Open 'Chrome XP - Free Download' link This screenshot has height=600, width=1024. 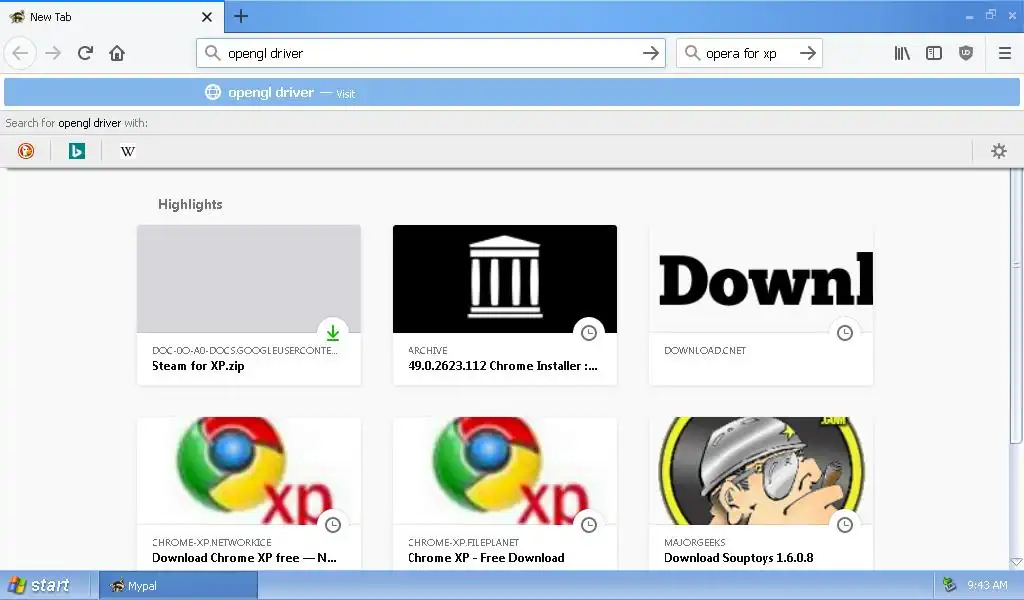[x=486, y=558]
